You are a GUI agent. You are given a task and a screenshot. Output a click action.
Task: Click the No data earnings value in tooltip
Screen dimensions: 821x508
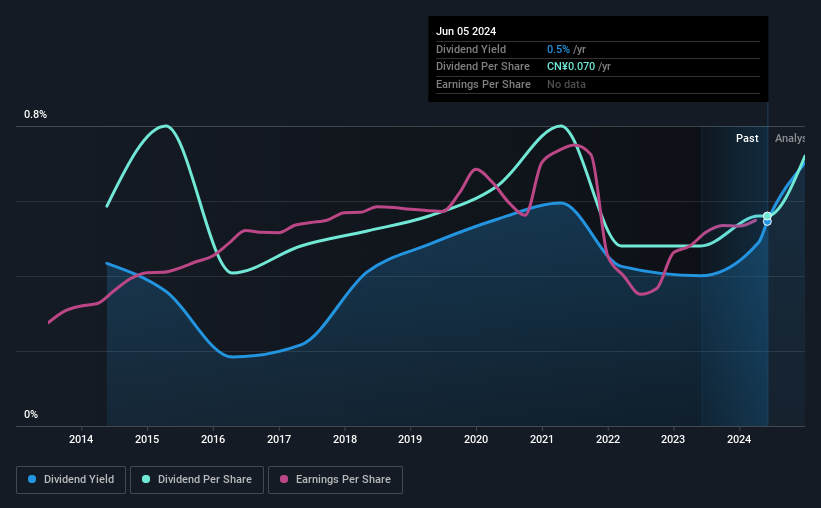click(x=566, y=84)
